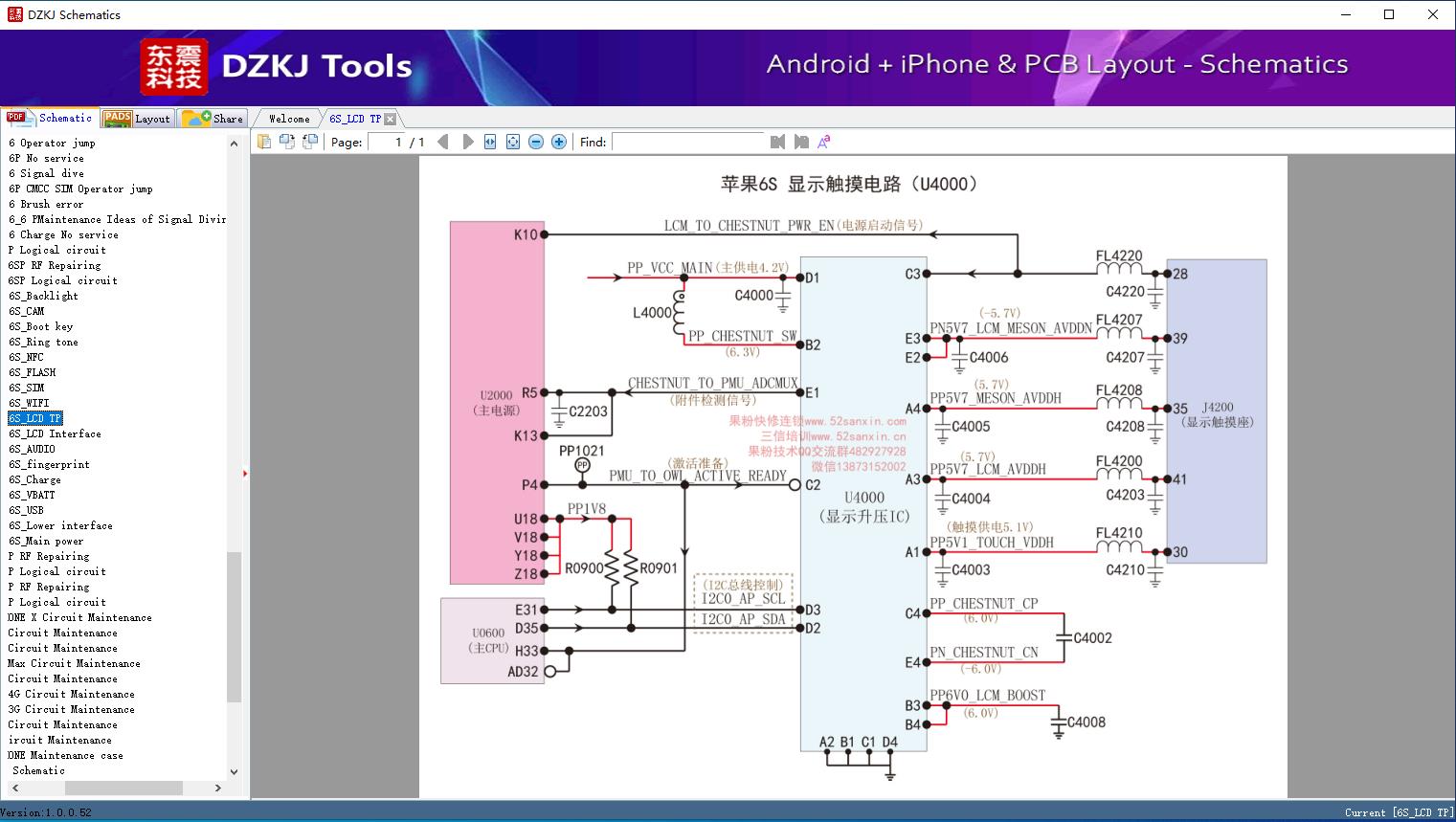The width and height of the screenshot is (1456, 822).
Task: Select the 6S_USB schematic
Action: click(26, 510)
